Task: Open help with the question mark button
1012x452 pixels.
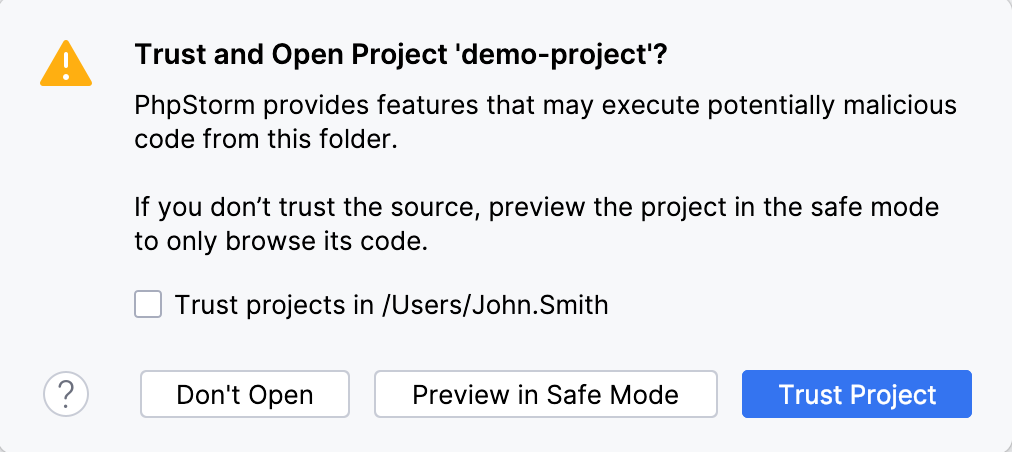Action: 66,394
